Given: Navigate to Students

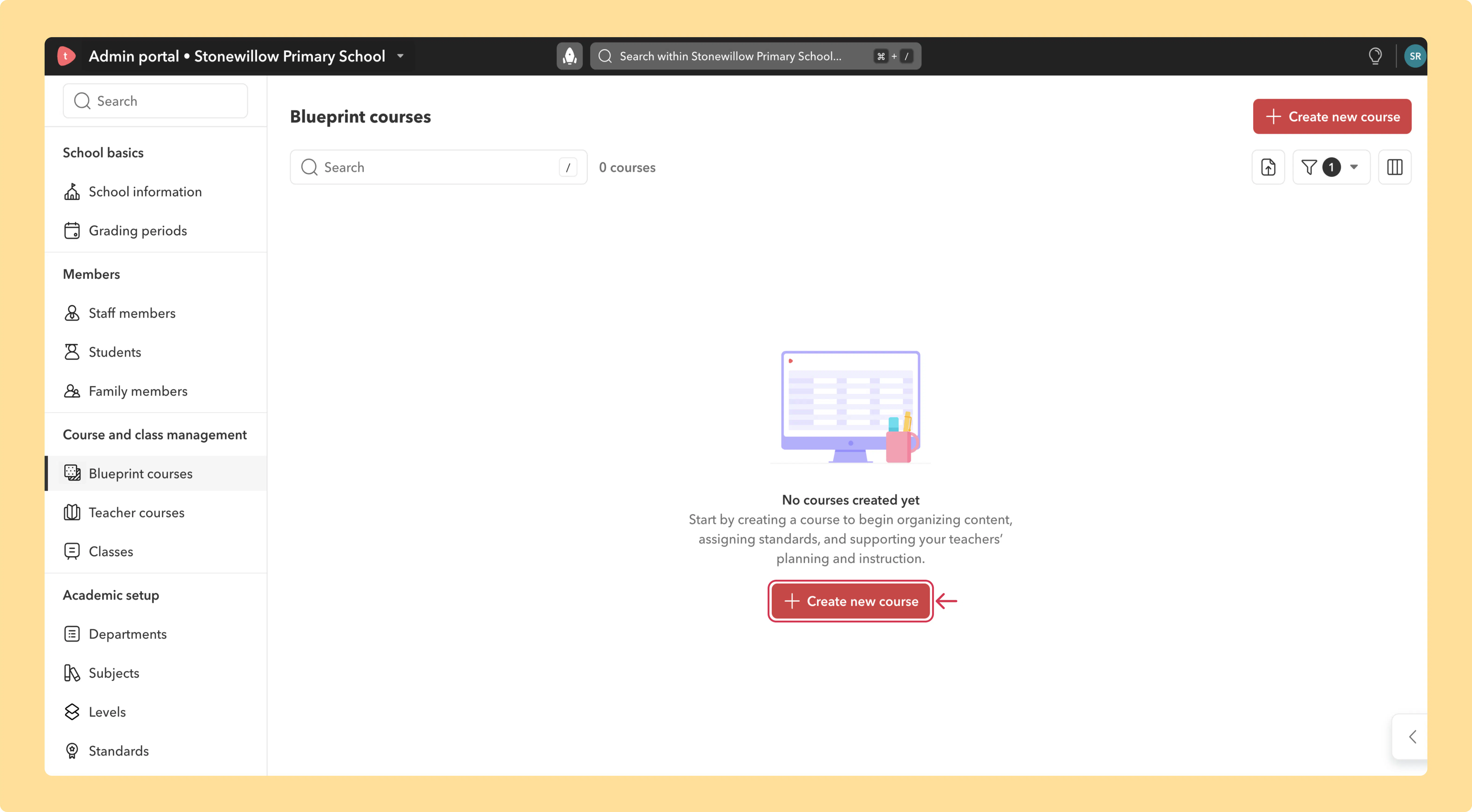Looking at the screenshot, I should (155, 352).
